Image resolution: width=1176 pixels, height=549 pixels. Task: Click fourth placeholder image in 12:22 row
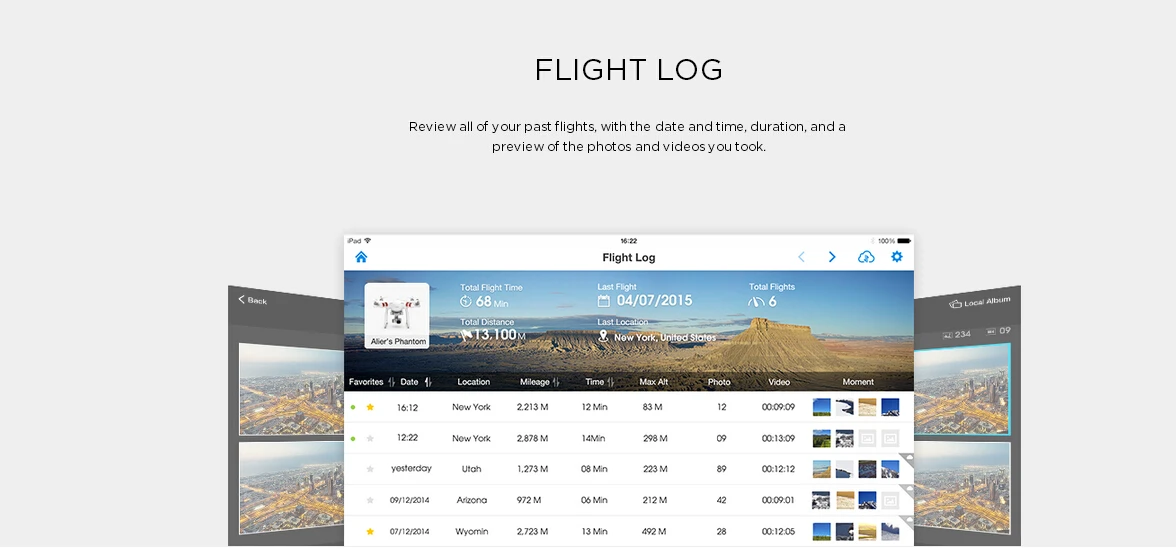coord(890,438)
